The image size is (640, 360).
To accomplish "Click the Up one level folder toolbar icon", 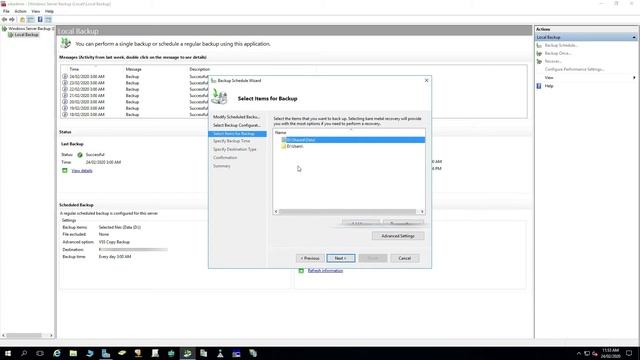I will coord(22,20).
